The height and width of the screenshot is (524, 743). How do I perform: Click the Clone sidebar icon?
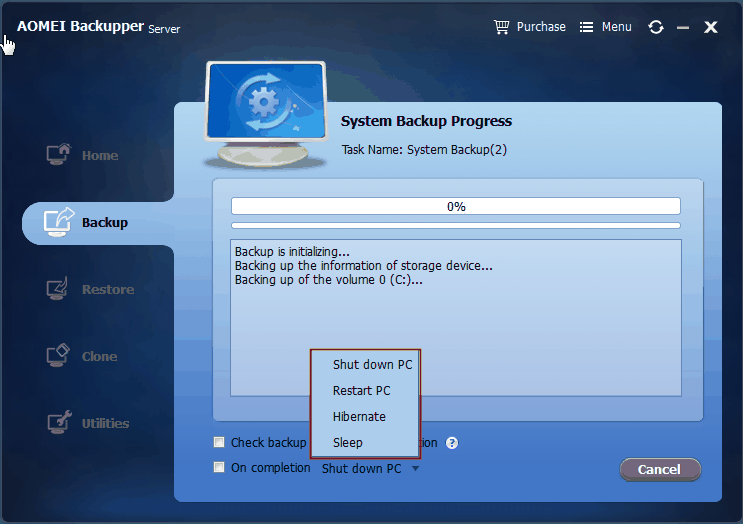click(x=58, y=356)
